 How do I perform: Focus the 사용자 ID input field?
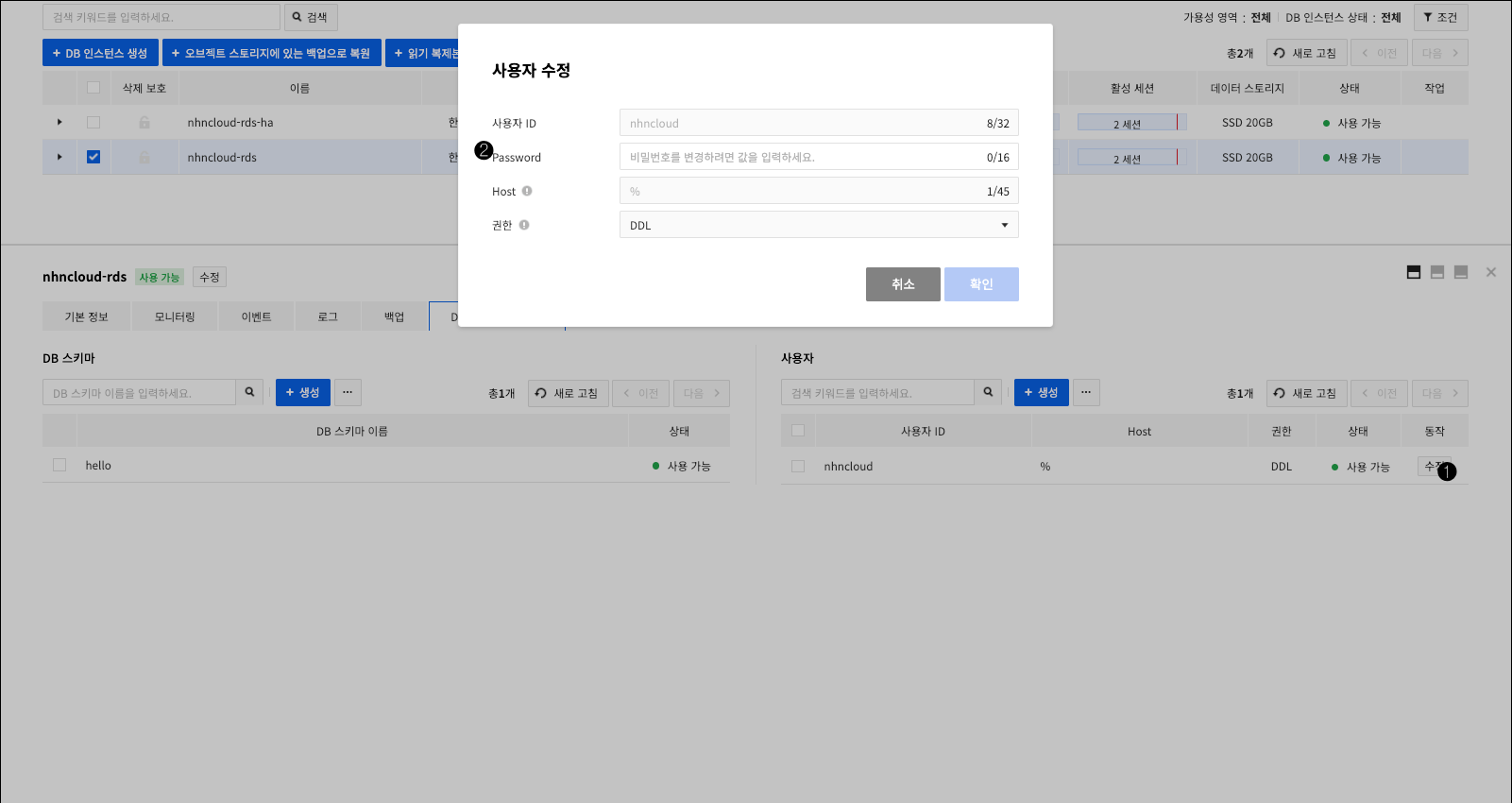click(819, 123)
